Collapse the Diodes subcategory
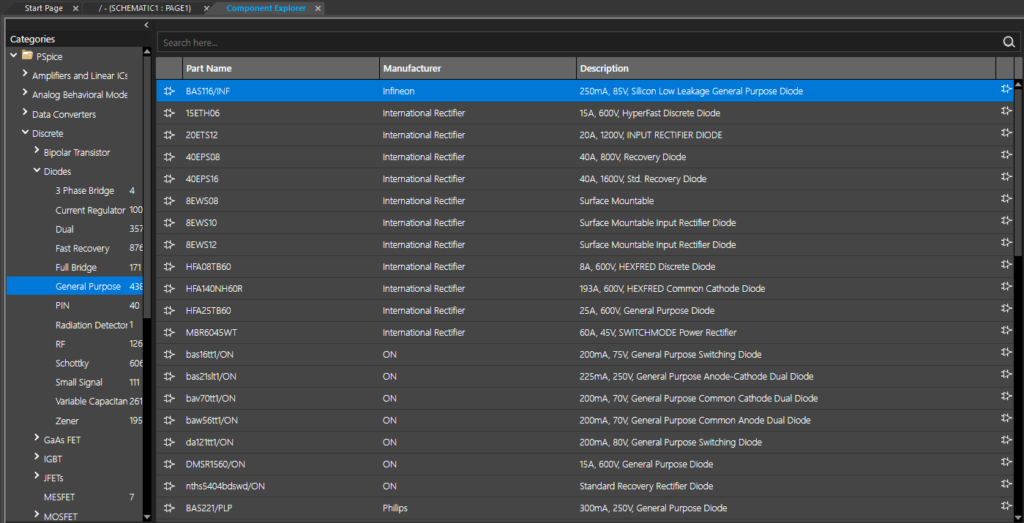The height and width of the screenshot is (523, 1024). pyautogui.click(x=37, y=170)
